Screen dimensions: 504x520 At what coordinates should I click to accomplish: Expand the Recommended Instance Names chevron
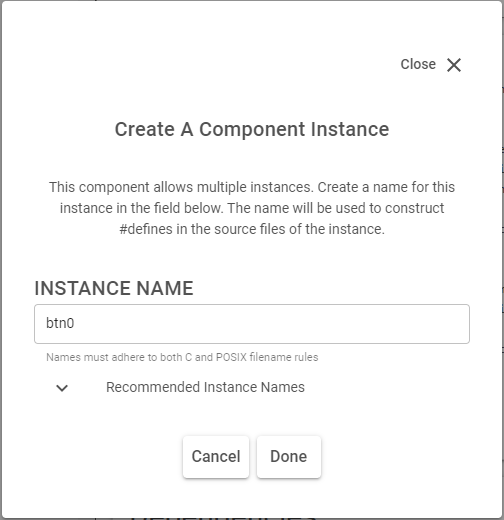click(62, 388)
